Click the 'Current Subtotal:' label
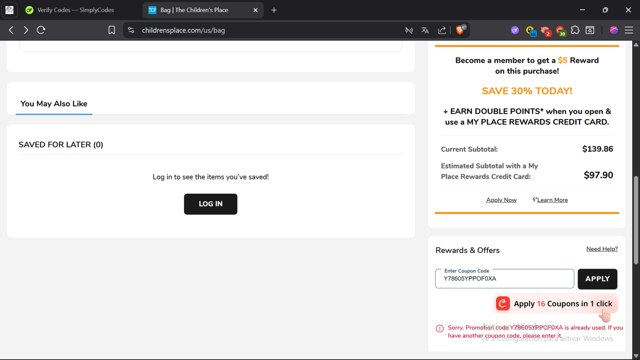Screen dimensions: 640x360 pyautogui.click(x=469, y=149)
